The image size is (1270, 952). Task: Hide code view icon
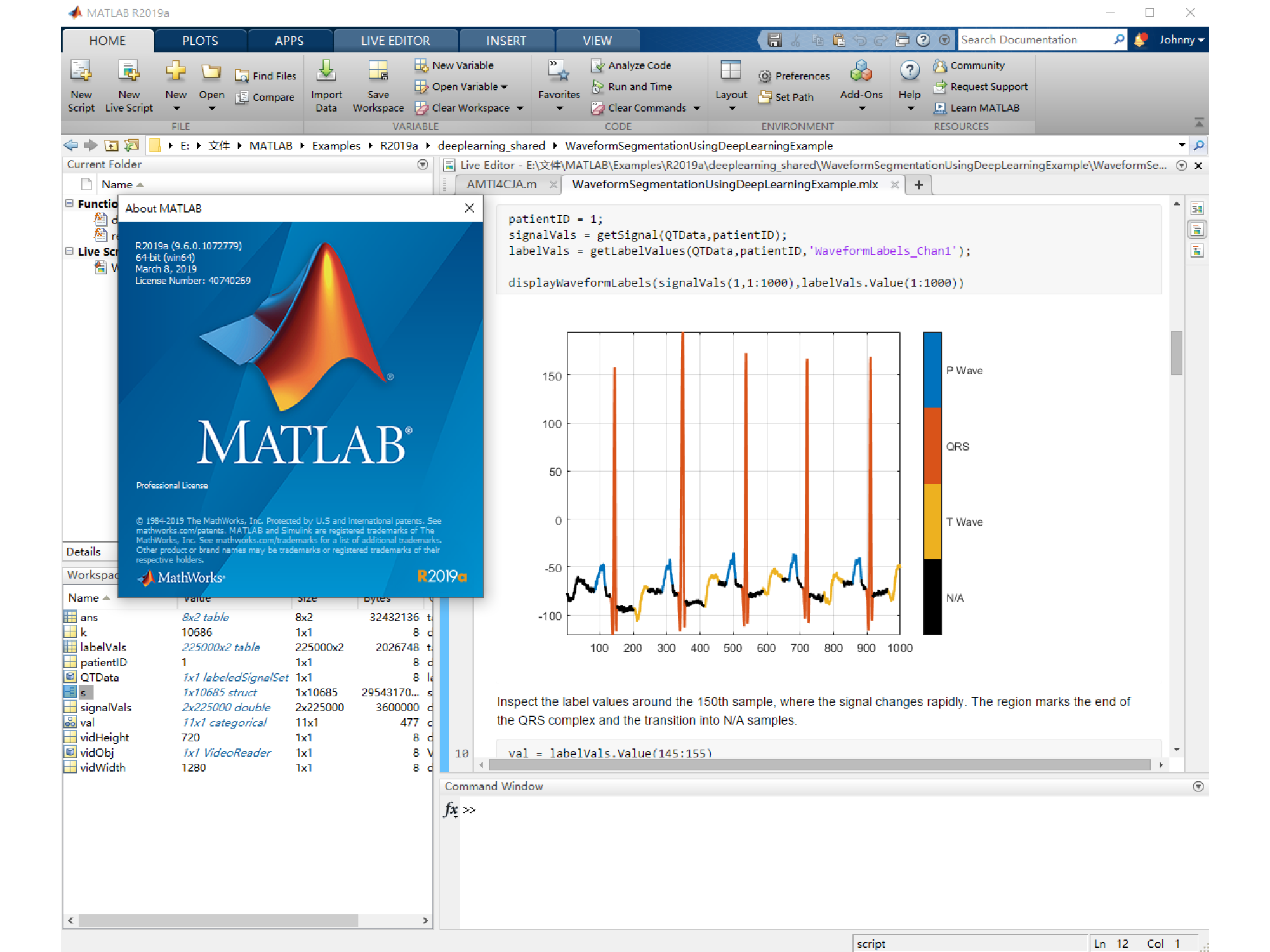click(x=1197, y=251)
